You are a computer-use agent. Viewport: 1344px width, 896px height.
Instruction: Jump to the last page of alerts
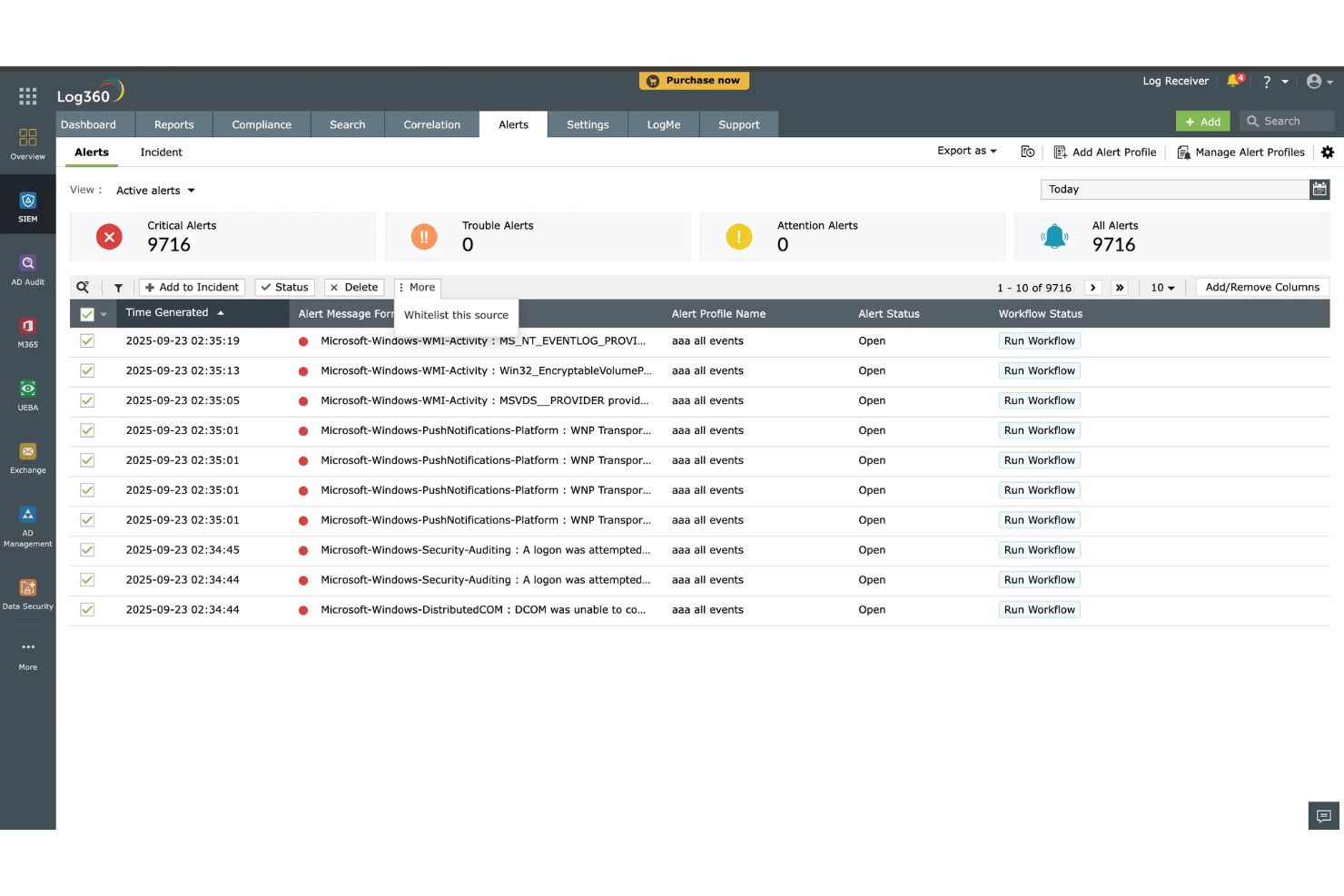(1120, 288)
